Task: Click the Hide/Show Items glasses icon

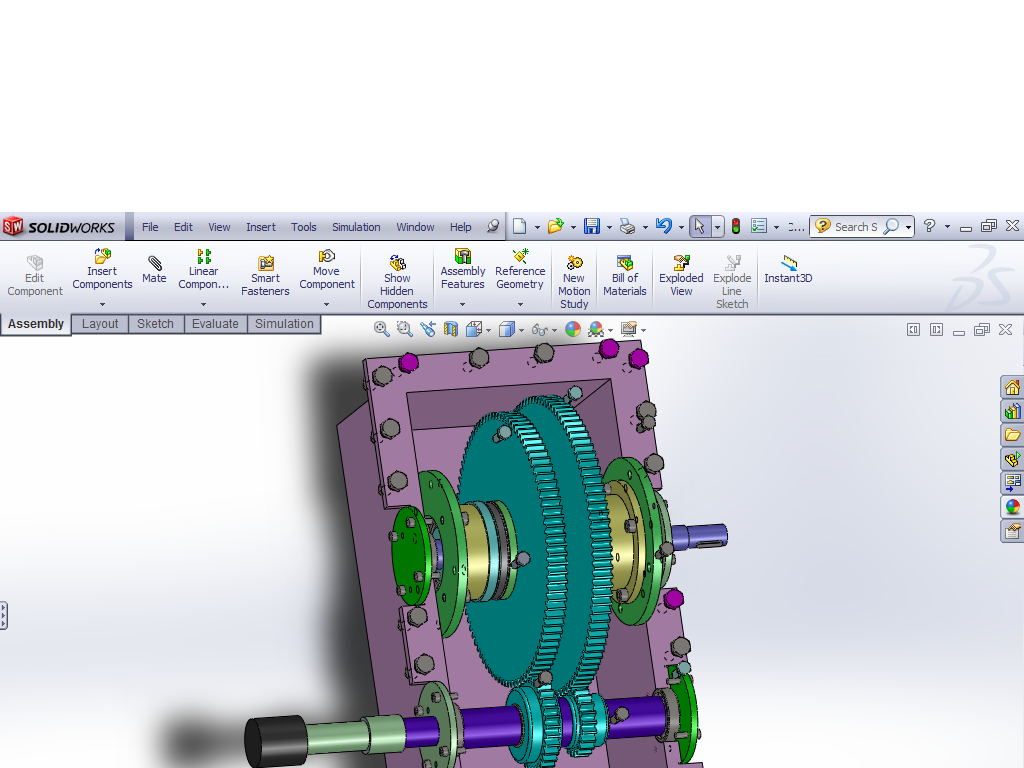Action: click(x=539, y=330)
